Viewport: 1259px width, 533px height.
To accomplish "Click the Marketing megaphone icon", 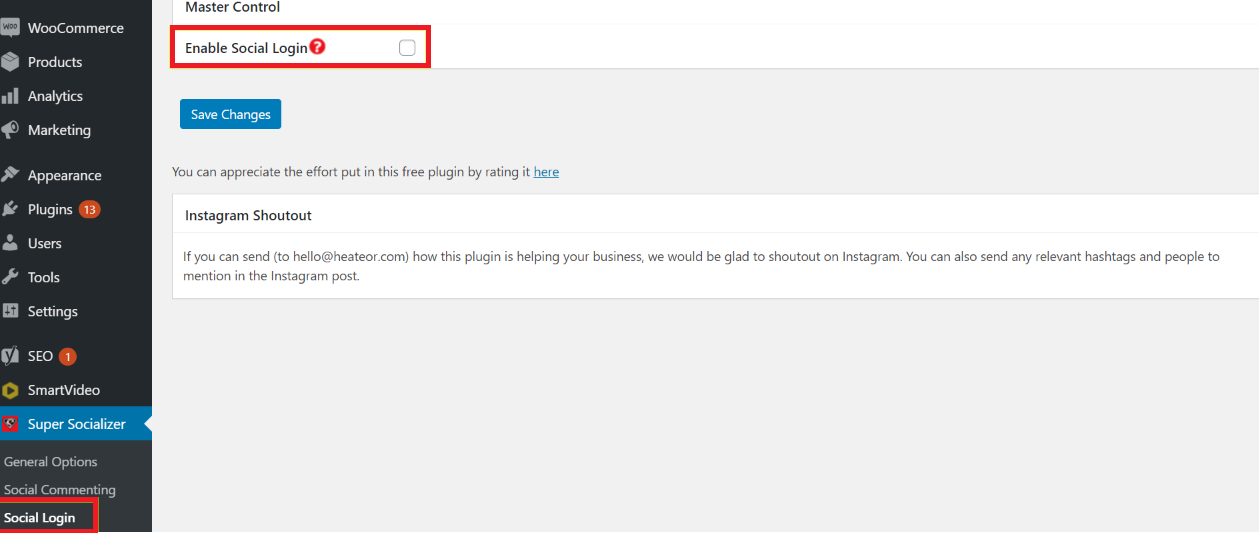I will [10, 130].
